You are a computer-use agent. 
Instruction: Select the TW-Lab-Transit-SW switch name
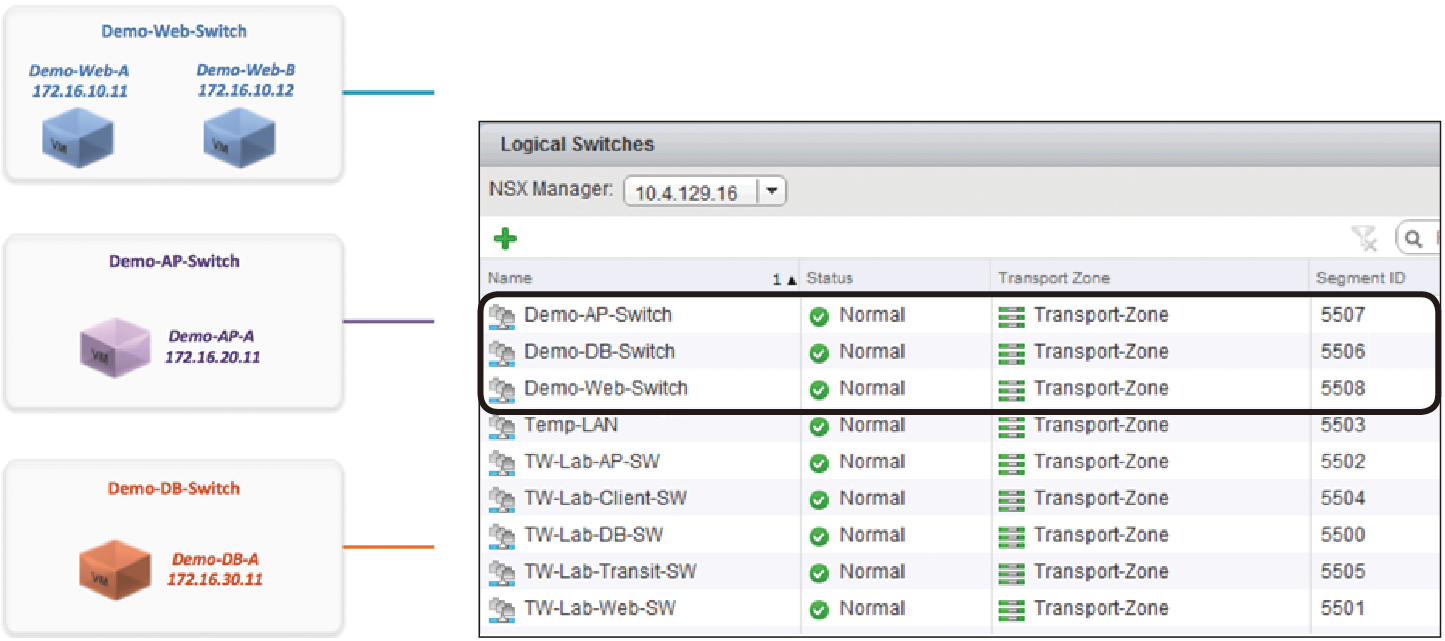[x=610, y=572]
